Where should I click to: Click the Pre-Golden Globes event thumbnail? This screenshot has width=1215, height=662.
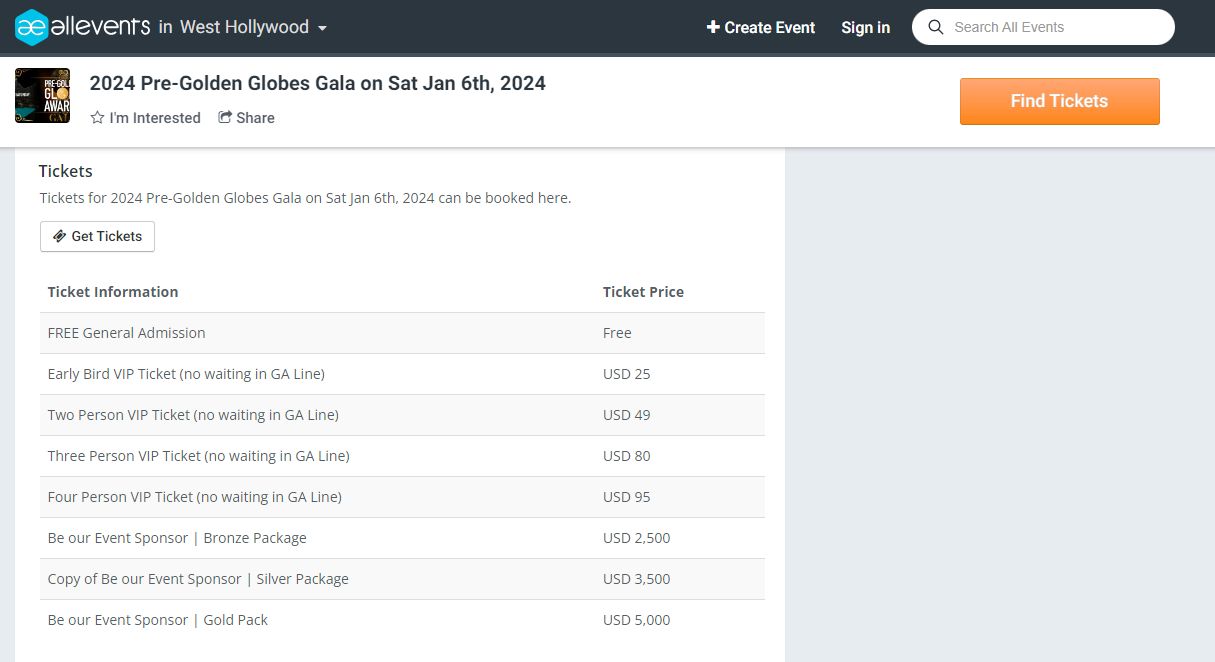(42, 96)
